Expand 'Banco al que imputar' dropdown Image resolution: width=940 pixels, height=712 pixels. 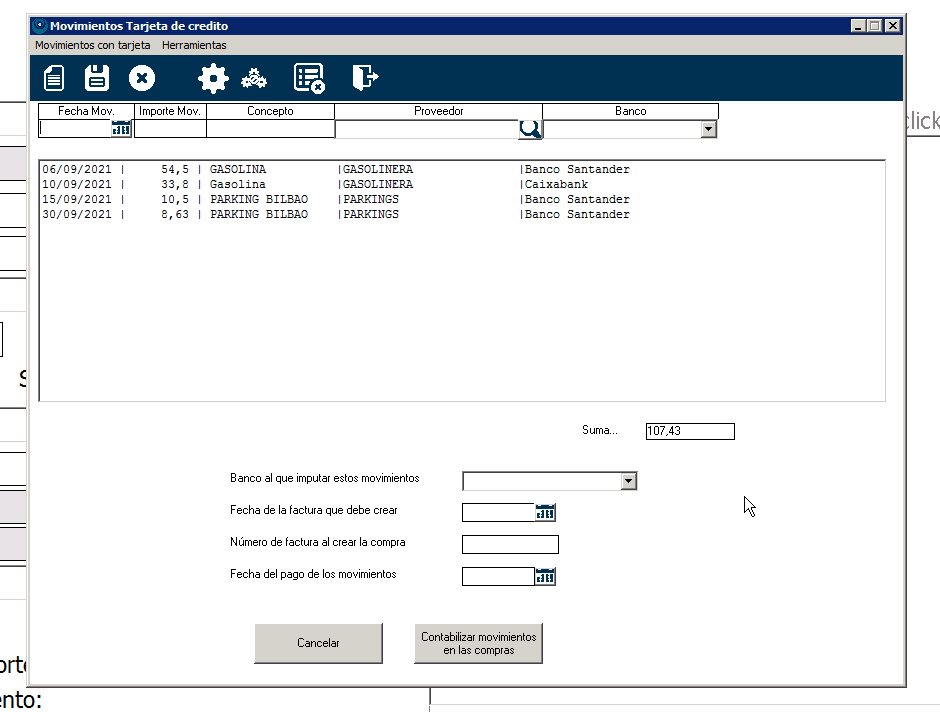(x=628, y=482)
